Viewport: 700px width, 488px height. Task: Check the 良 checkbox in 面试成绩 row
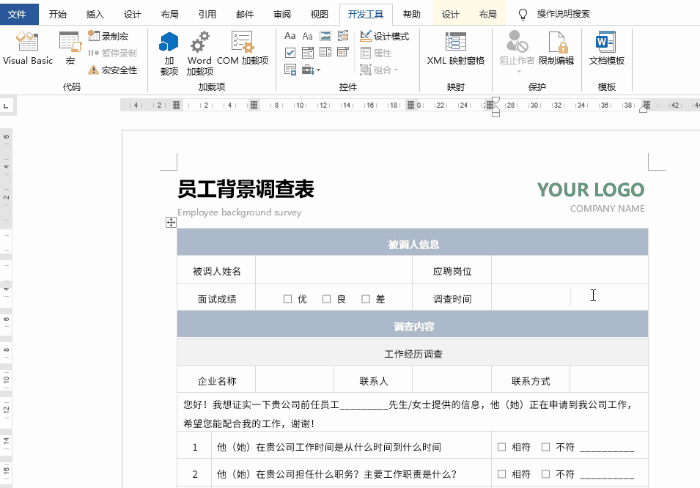[327, 299]
